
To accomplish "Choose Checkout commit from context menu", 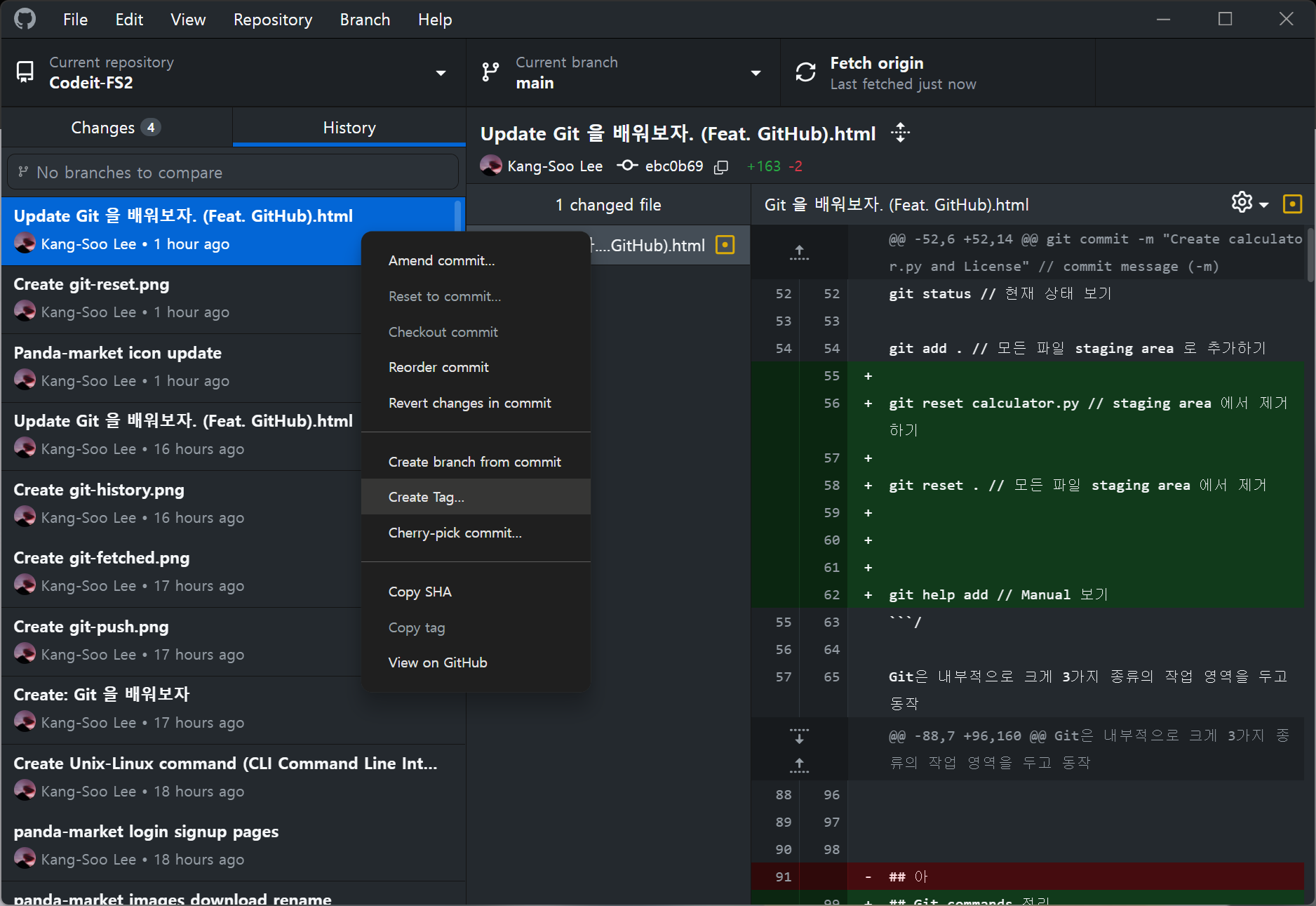I will point(476,332).
